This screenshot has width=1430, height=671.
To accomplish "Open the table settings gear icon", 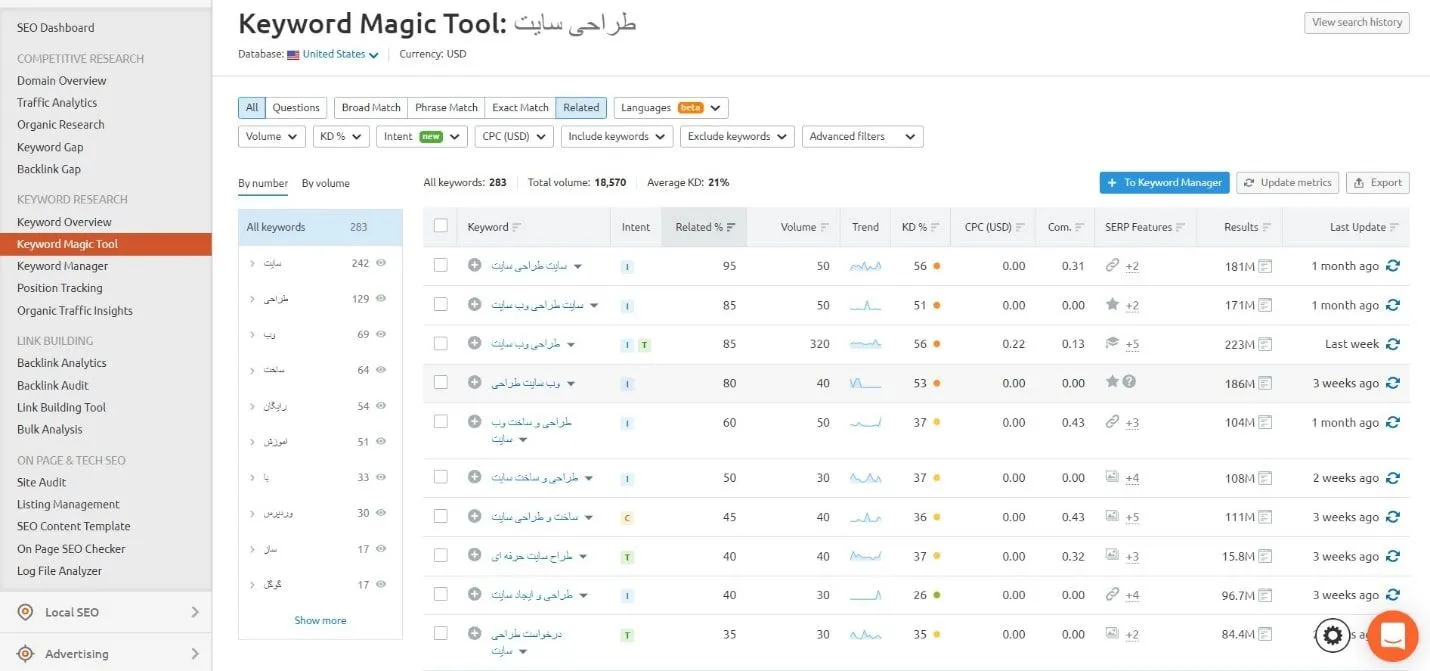I will [x=1332, y=635].
